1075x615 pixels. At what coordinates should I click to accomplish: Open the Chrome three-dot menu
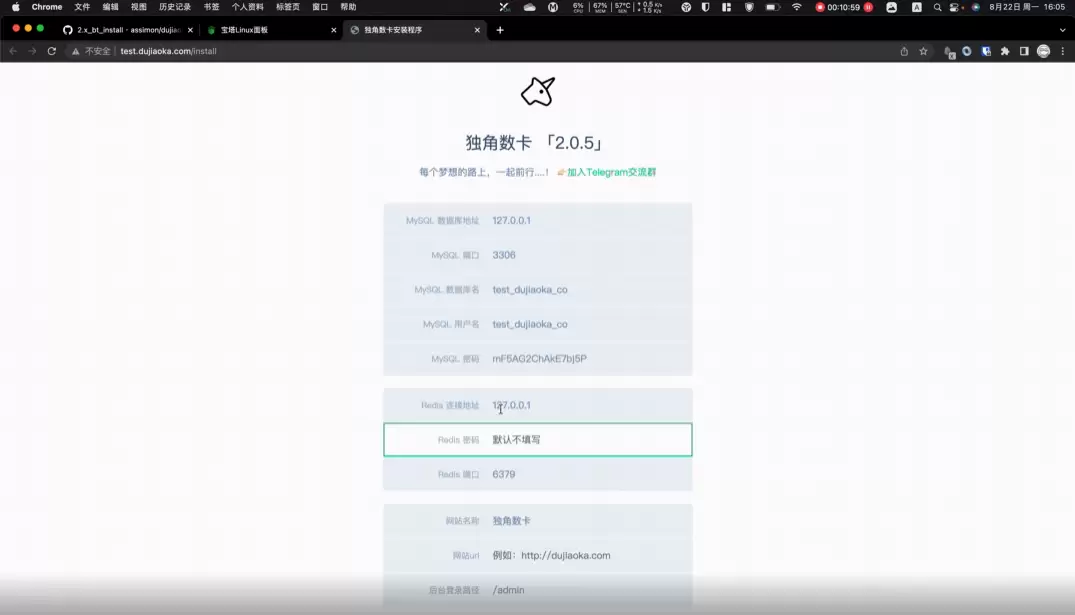1063,51
